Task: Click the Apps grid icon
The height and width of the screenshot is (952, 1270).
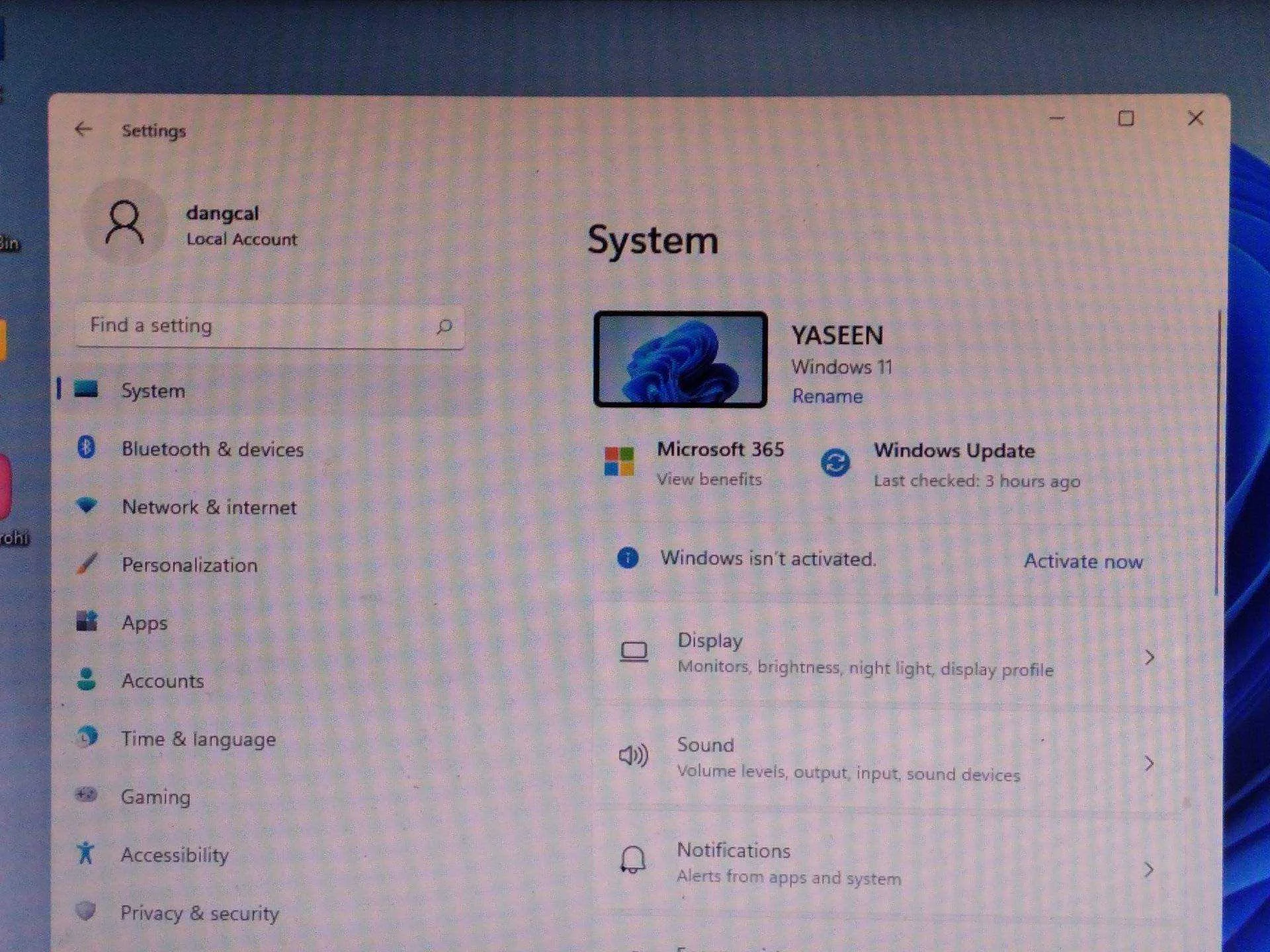Action: point(87,621)
